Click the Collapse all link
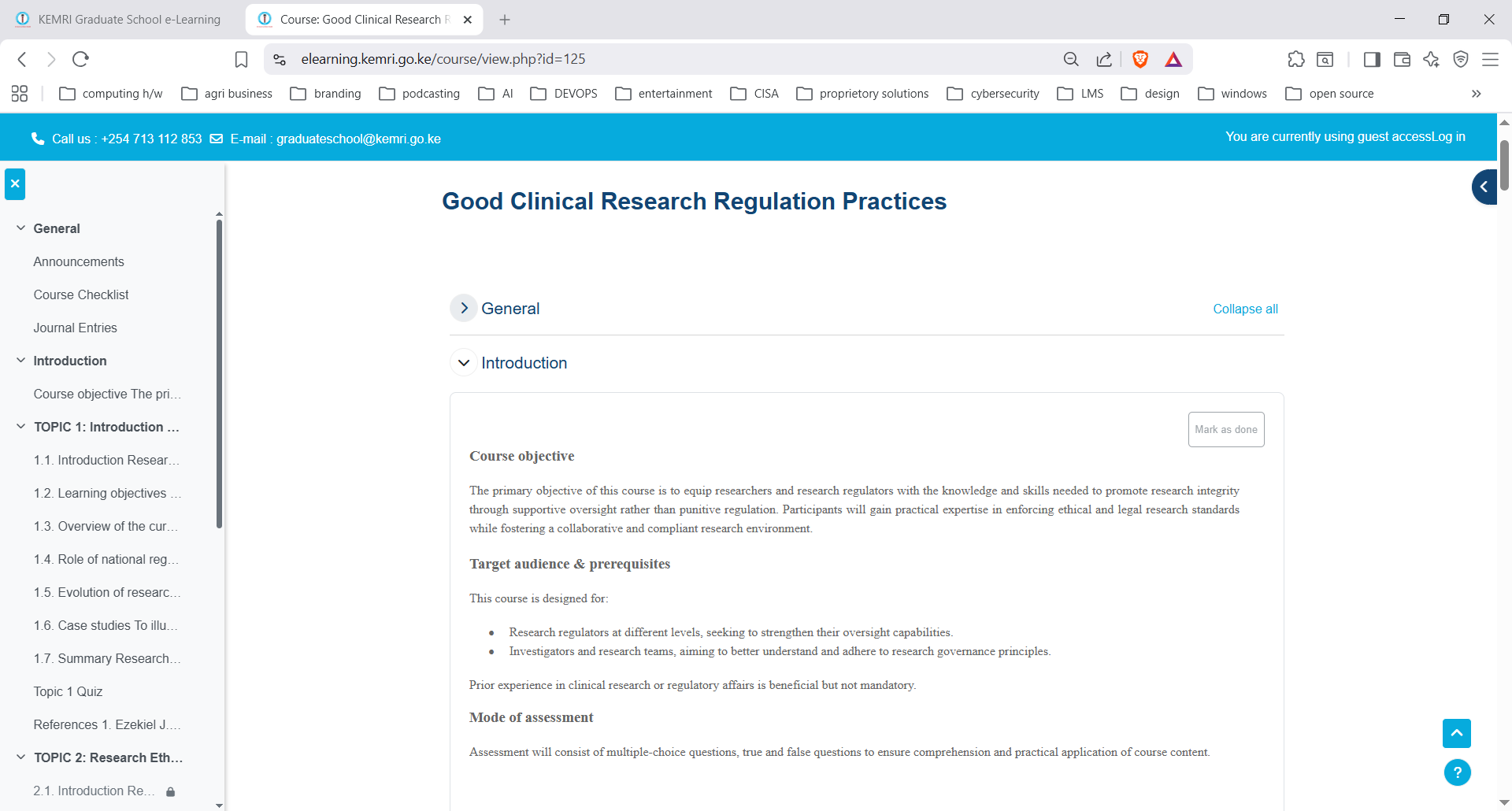1512x811 pixels. coord(1244,309)
